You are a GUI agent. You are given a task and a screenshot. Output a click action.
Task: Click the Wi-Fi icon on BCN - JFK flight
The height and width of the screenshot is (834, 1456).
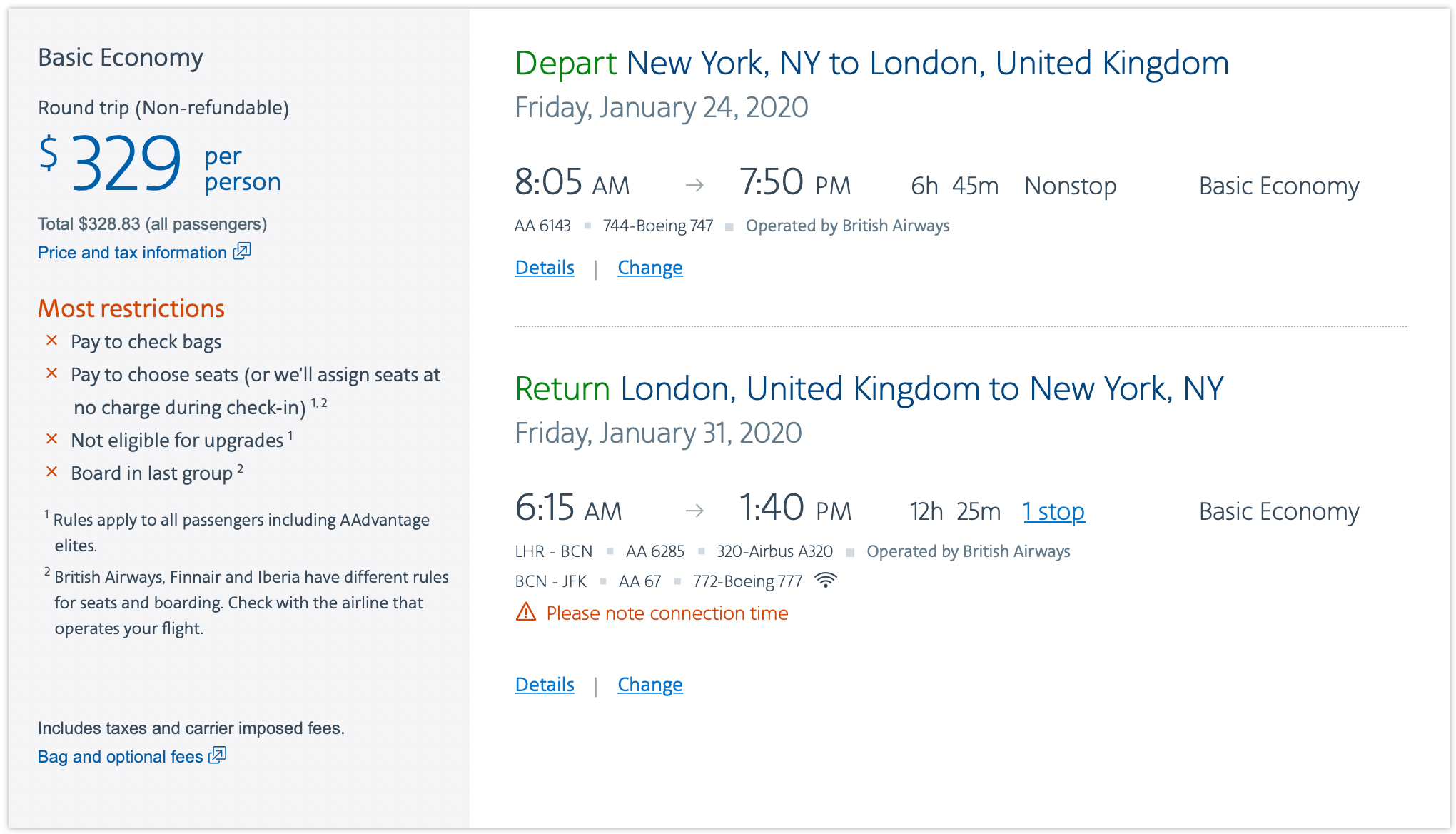[x=825, y=581]
